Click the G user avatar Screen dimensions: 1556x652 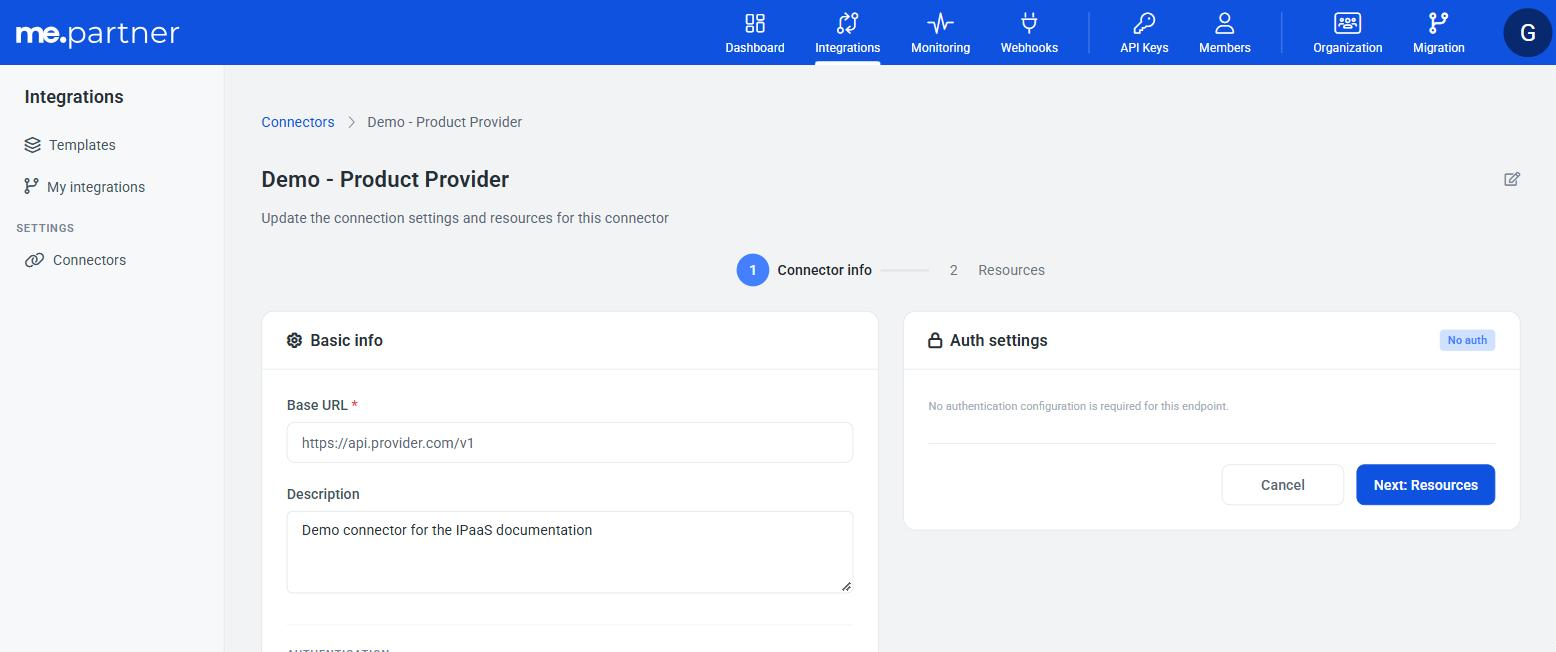coord(1528,33)
